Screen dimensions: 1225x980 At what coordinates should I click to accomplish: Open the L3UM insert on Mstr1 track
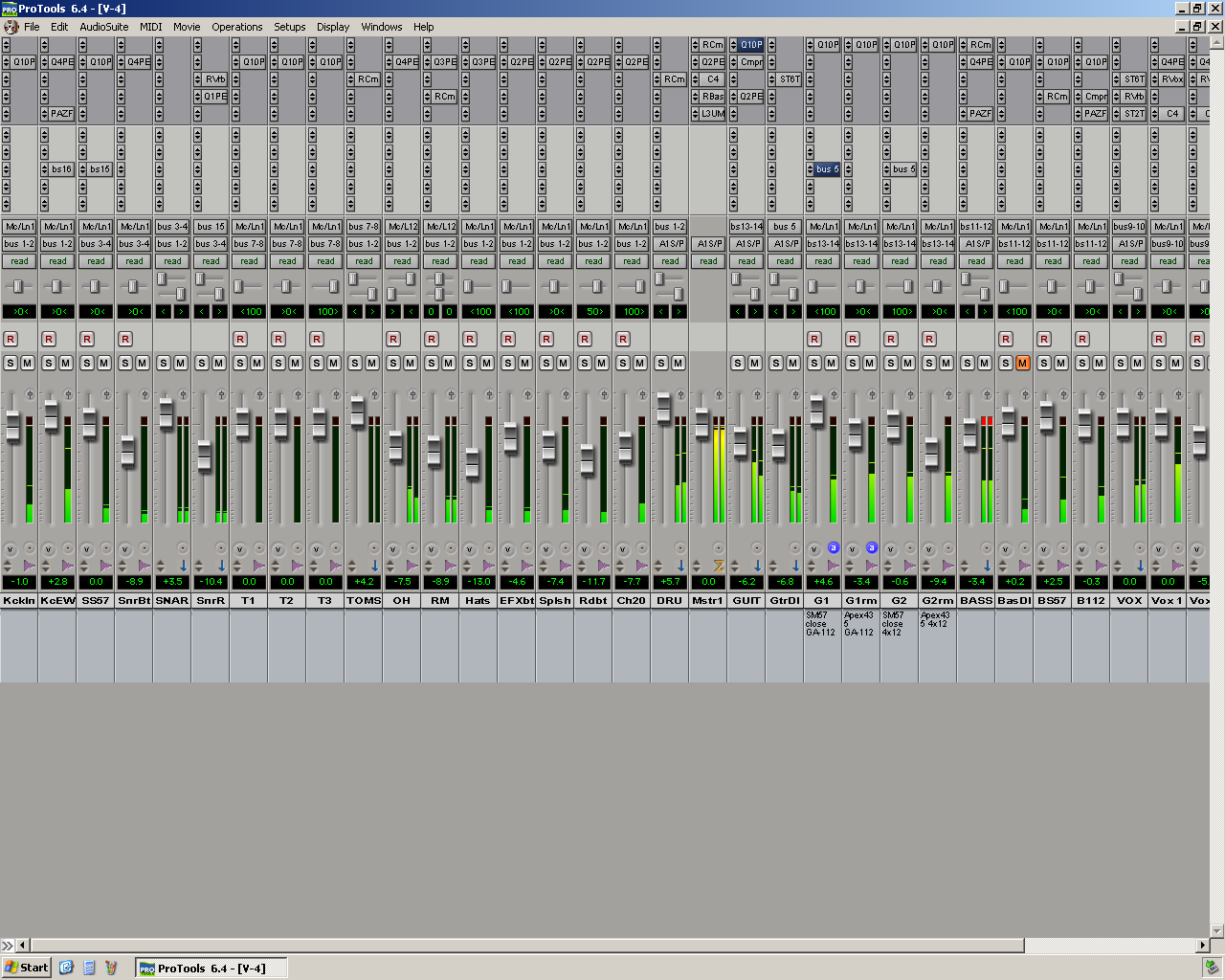click(x=712, y=114)
